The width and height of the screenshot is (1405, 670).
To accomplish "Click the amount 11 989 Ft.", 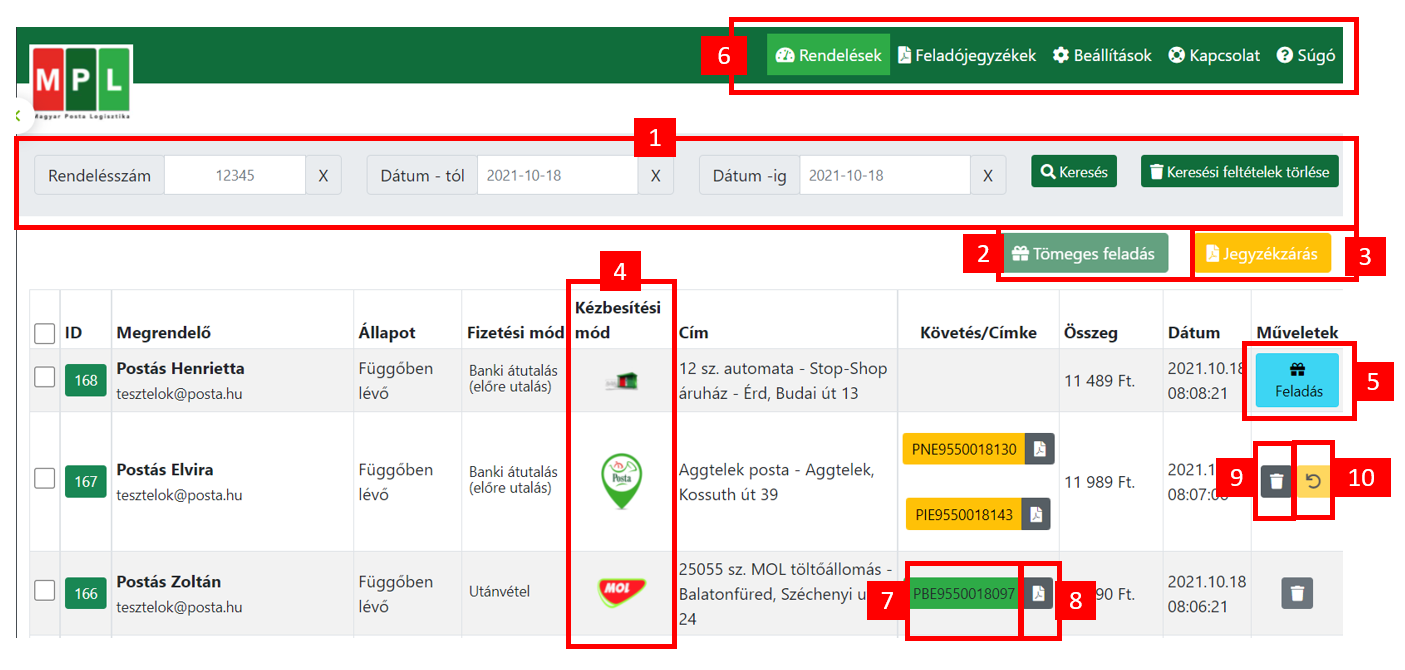I will pyautogui.click(x=1100, y=482).
